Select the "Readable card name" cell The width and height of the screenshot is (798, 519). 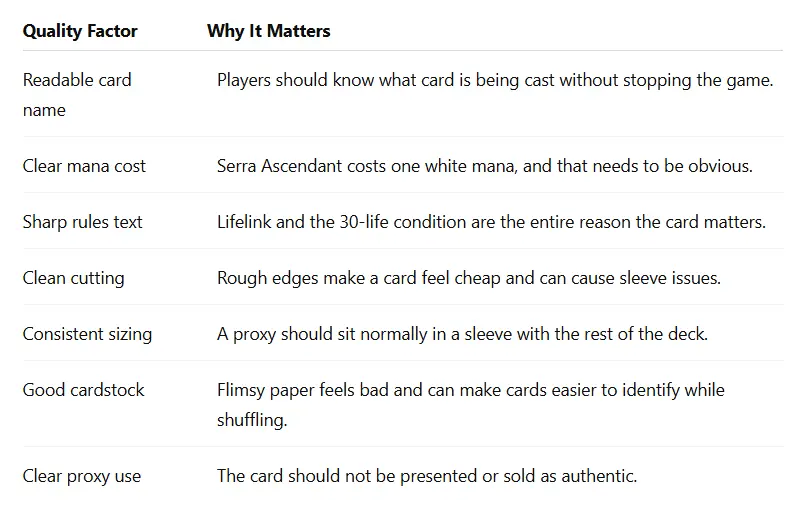click(x=77, y=95)
